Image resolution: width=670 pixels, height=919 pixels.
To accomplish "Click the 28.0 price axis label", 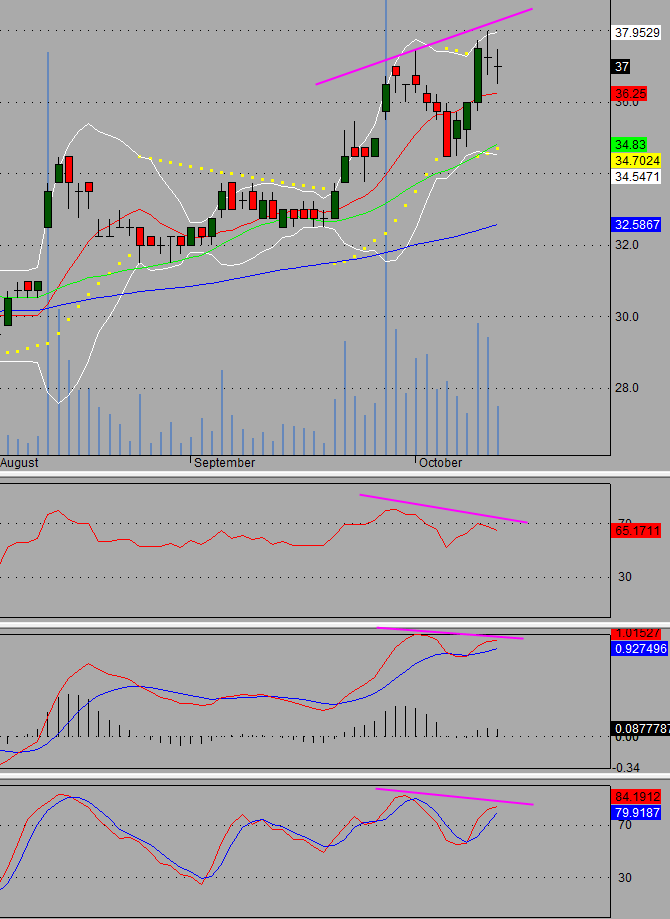I will (x=627, y=388).
